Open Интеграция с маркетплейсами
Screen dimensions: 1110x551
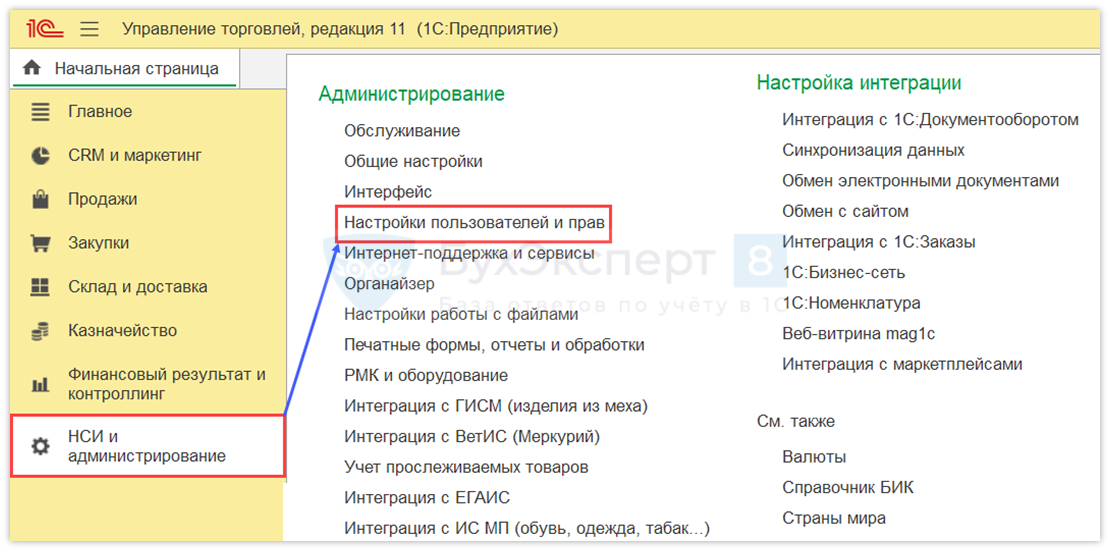click(x=903, y=364)
